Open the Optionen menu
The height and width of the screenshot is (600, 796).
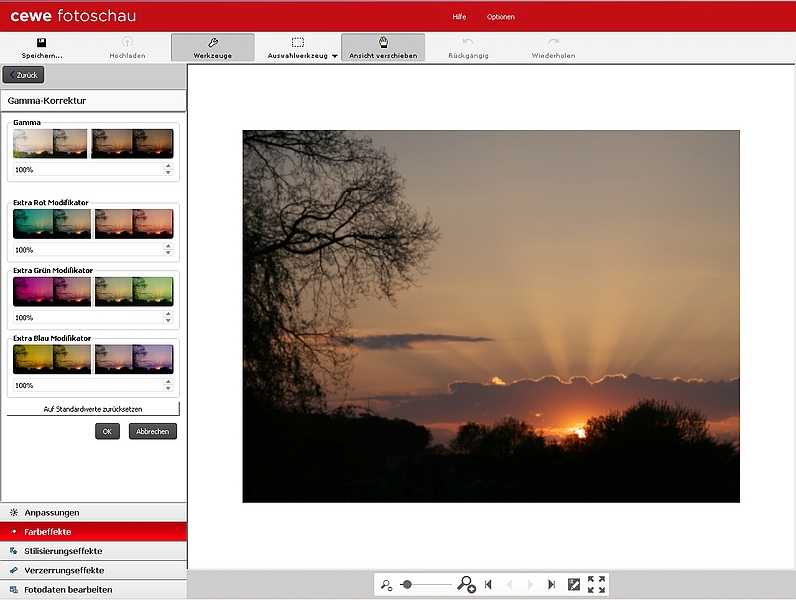point(501,17)
